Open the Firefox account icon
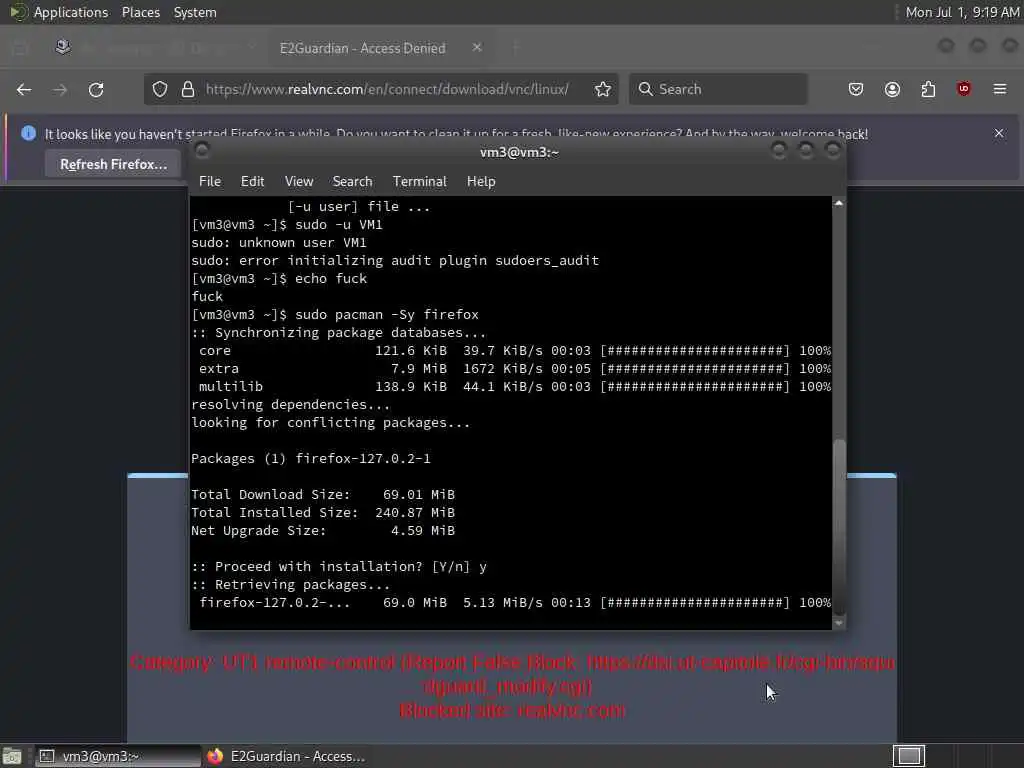This screenshot has height=768, width=1024. [x=892, y=89]
